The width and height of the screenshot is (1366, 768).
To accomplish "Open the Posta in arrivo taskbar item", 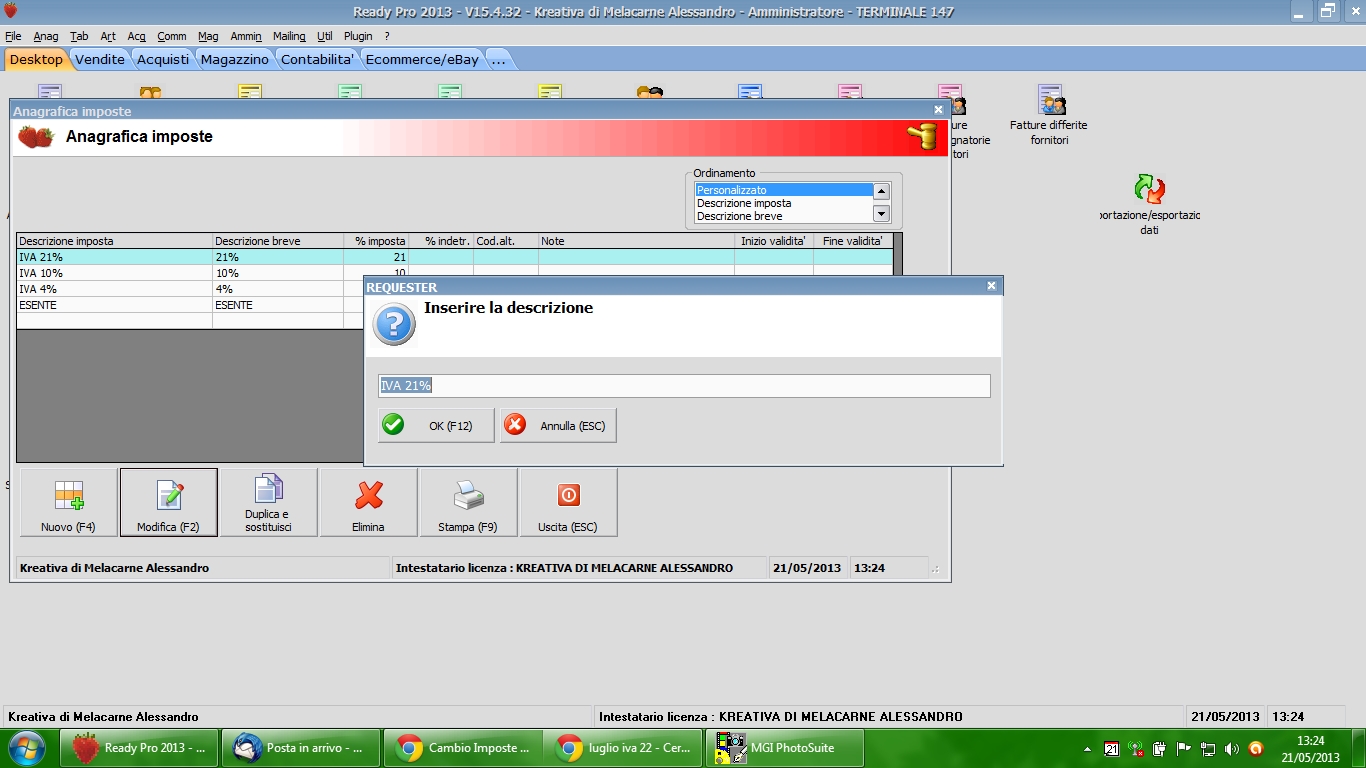I will pyautogui.click(x=301, y=748).
